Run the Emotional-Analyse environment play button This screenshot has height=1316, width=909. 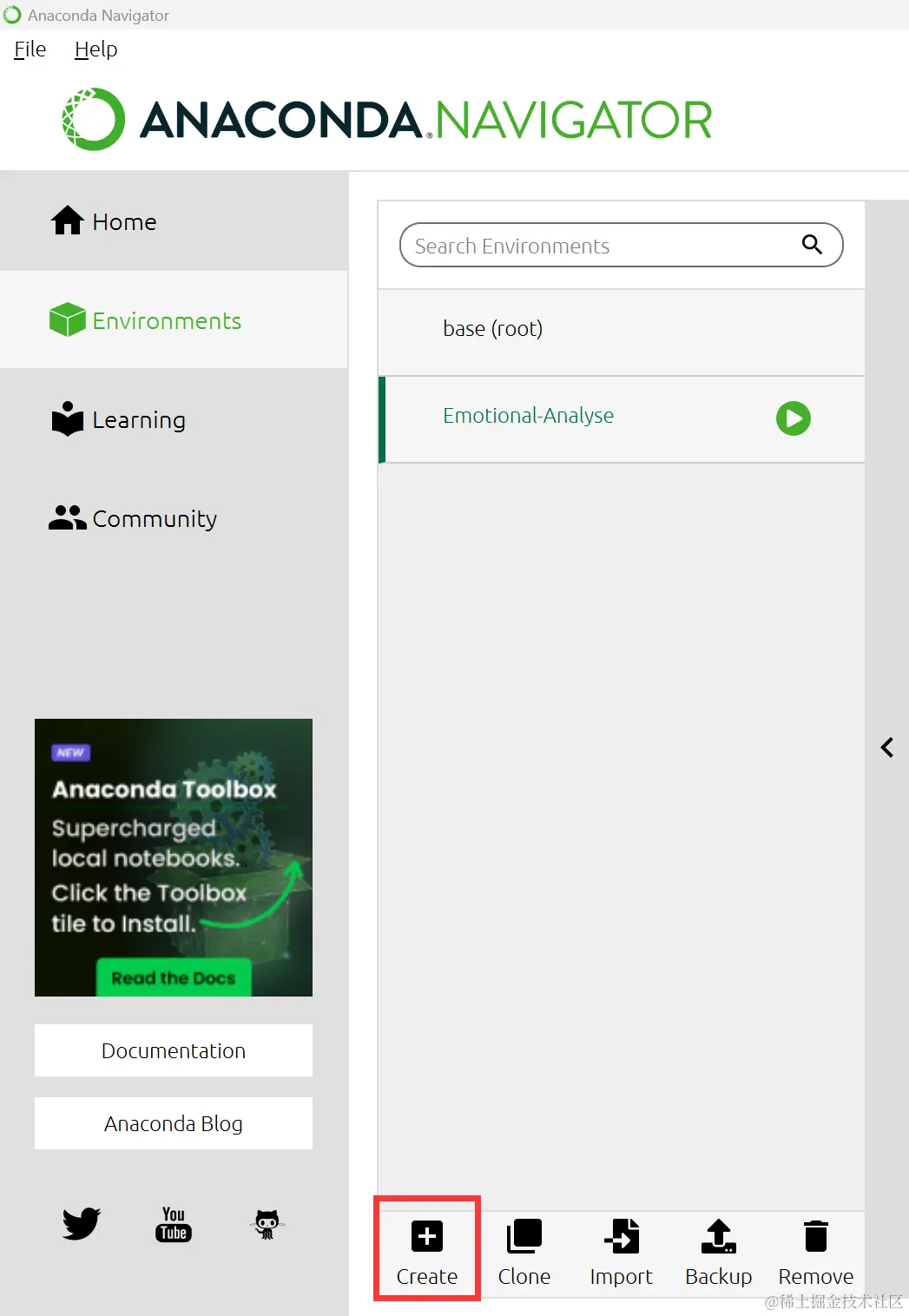(794, 418)
